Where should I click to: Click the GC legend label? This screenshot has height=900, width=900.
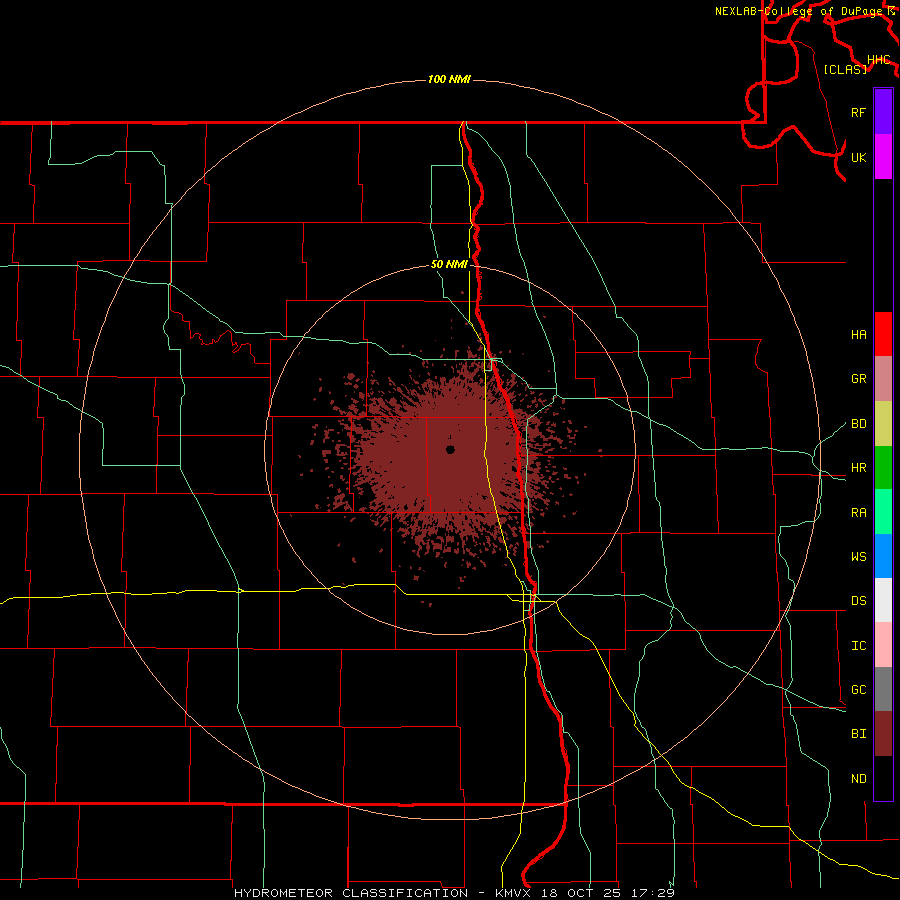point(858,690)
